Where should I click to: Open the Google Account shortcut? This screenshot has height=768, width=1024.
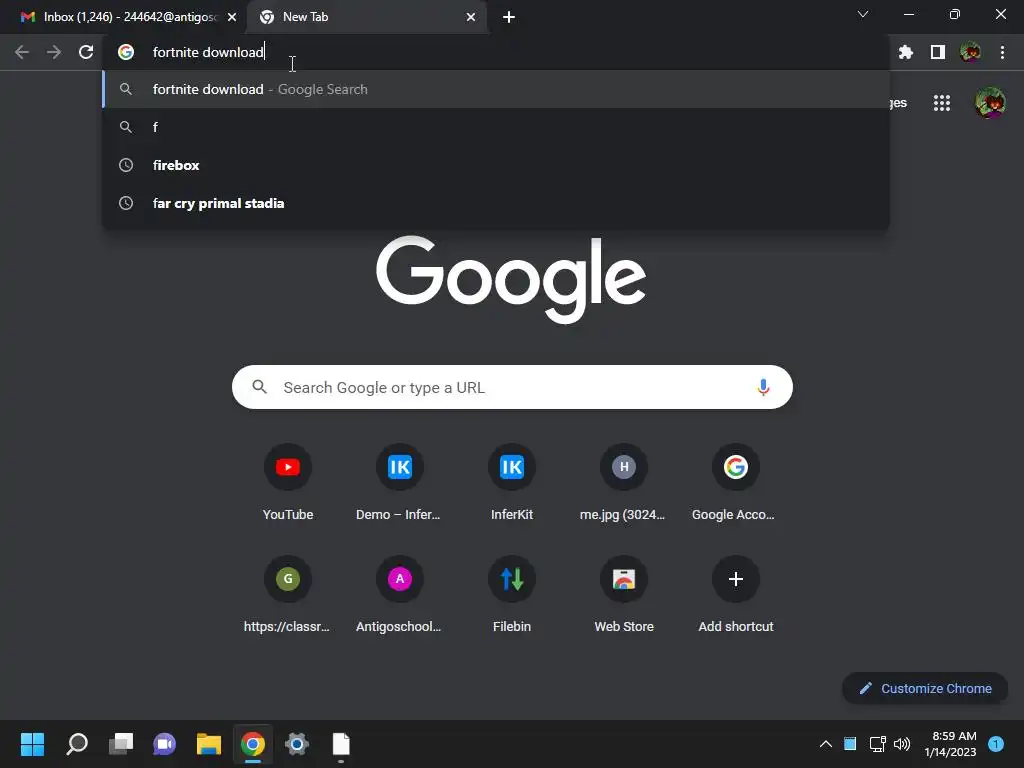click(735, 482)
